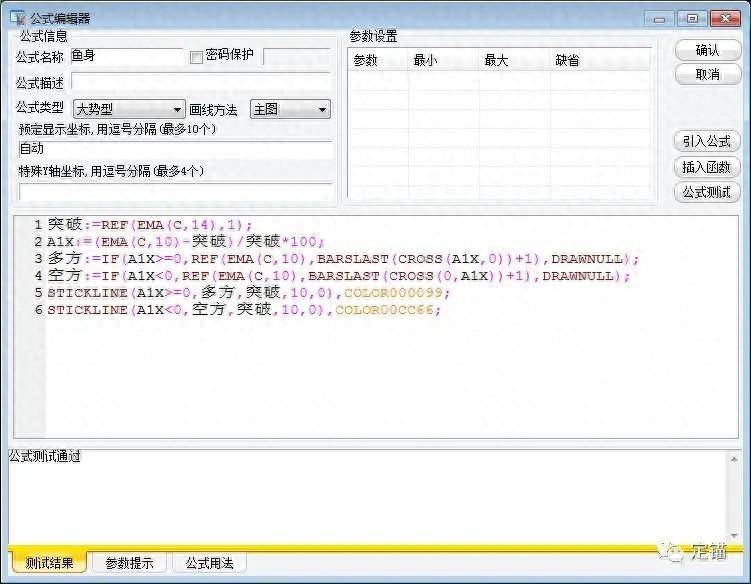Click code line 4 starting with 空方:=IF
The width and height of the screenshot is (751, 584).
(339, 276)
